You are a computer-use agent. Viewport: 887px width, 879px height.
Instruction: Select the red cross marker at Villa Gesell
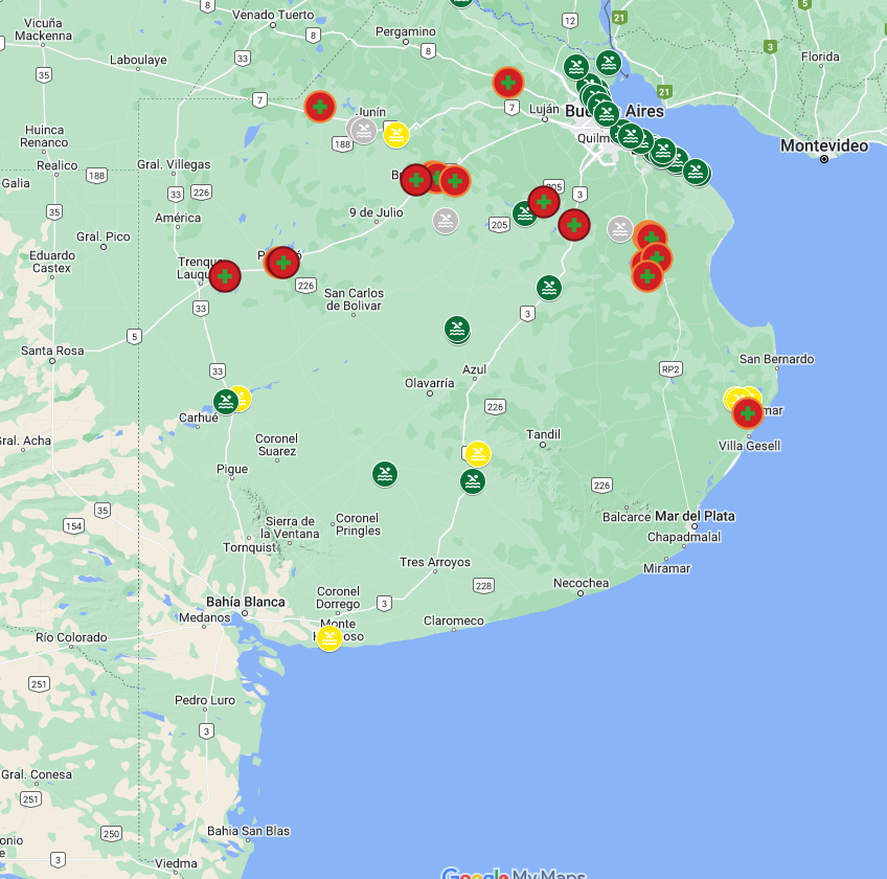pos(747,411)
